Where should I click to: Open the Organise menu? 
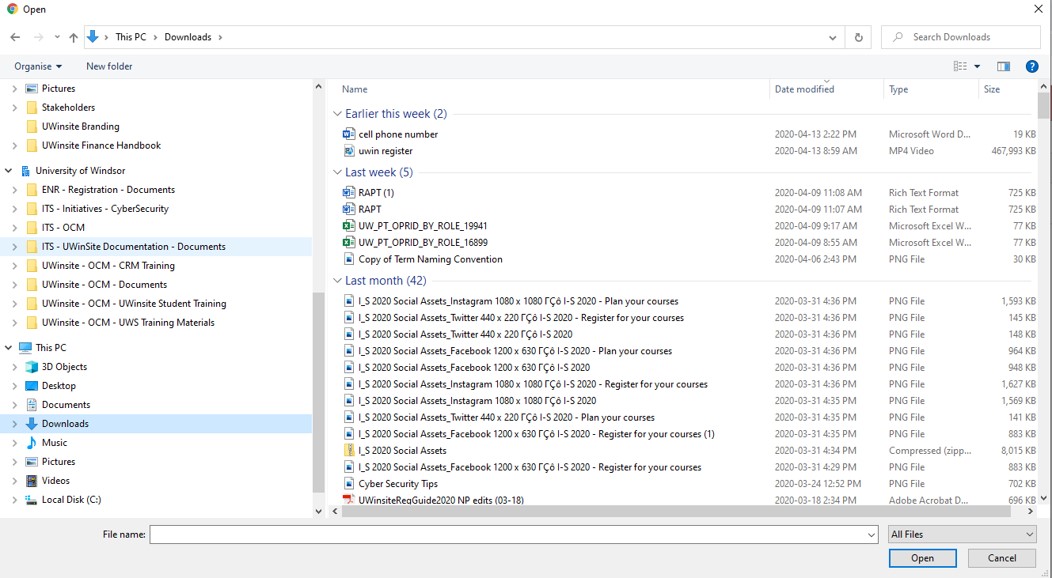click(38, 66)
